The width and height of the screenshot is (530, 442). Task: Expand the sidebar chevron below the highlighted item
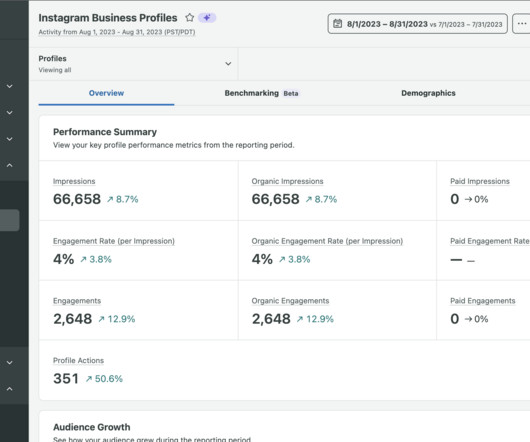coord(9,363)
